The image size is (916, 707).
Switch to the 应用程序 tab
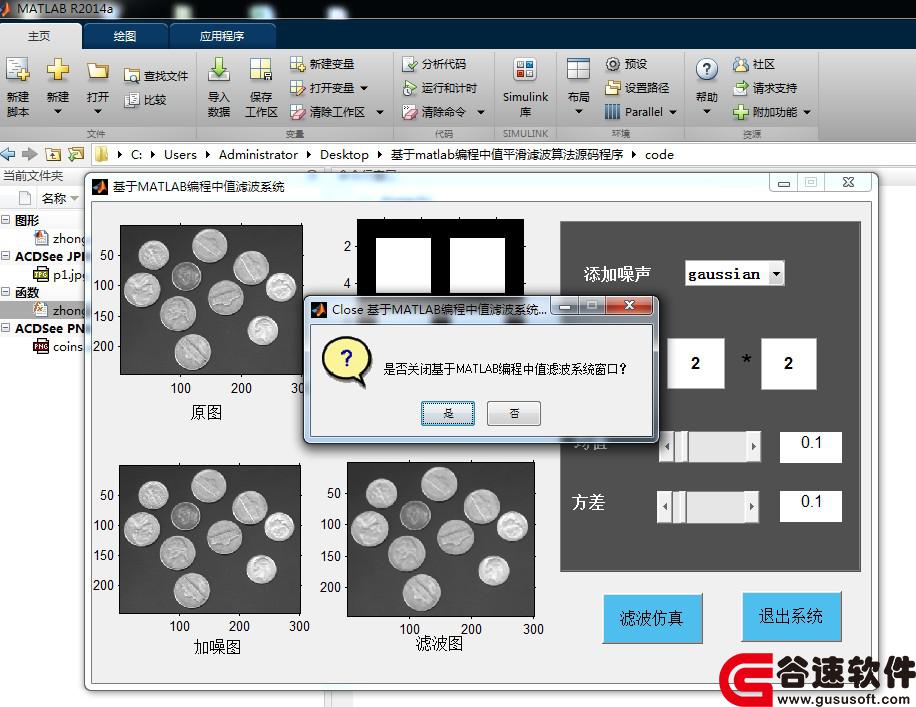click(x=221, y=36)
